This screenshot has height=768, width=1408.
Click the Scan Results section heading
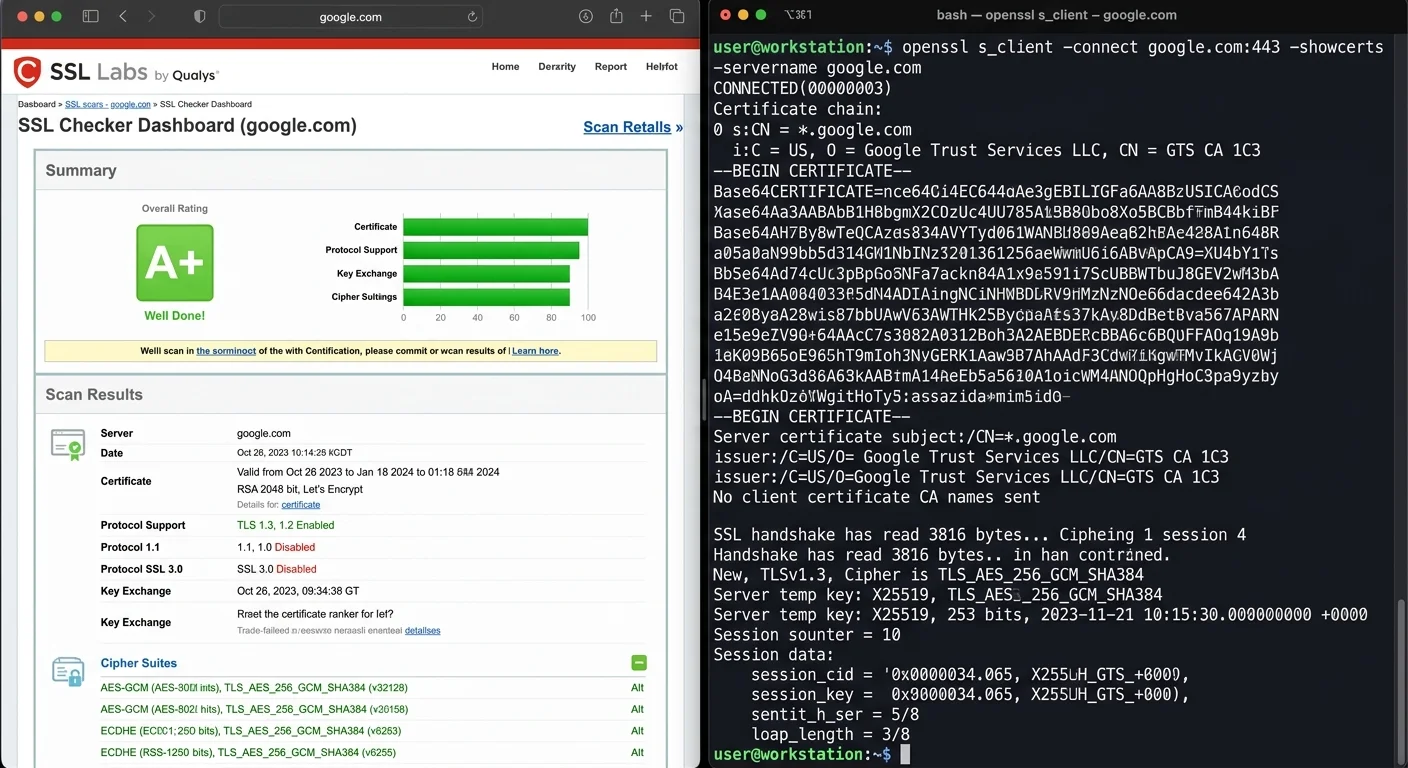[94, 394]
